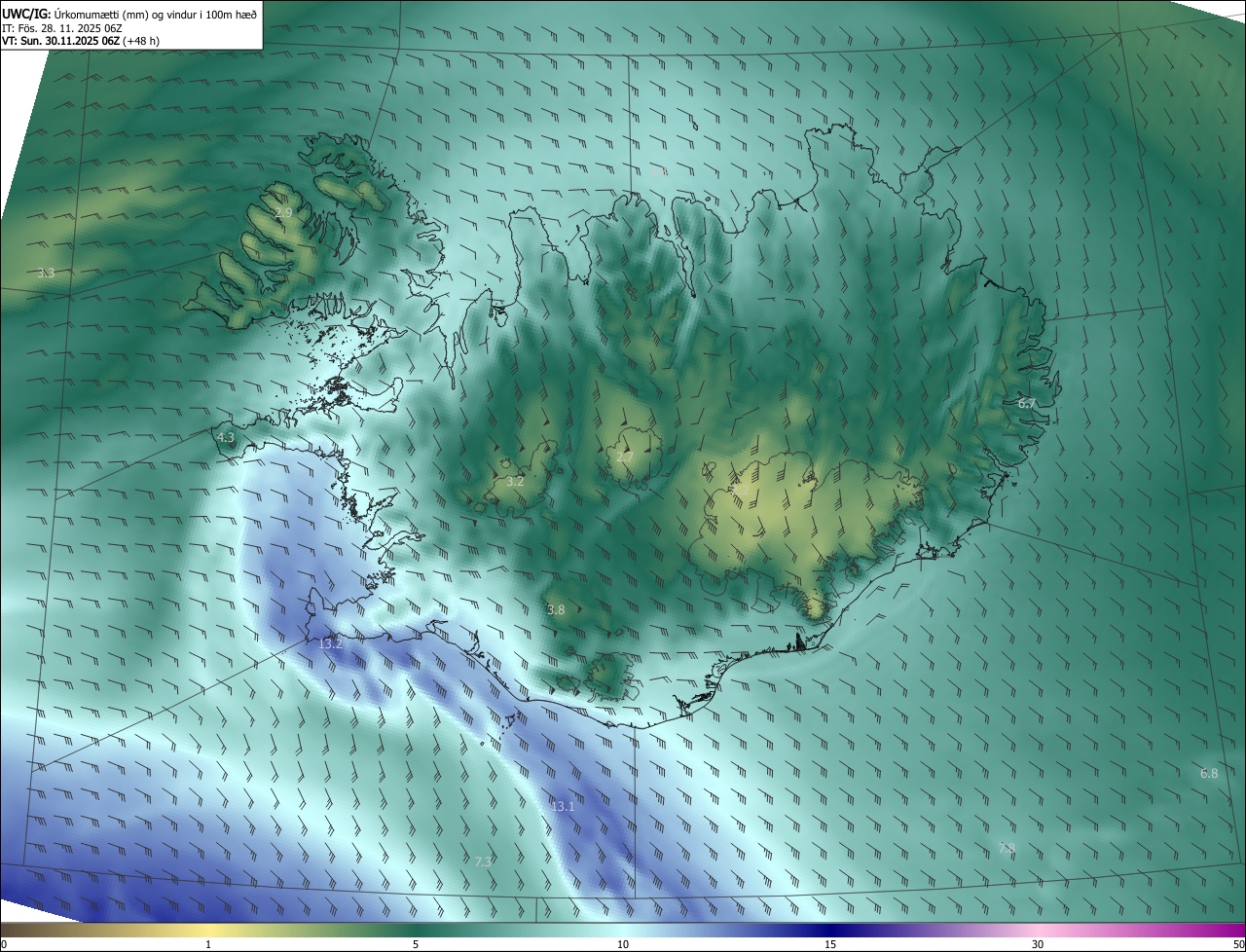Select the 6.8 value label near the right edge
Image resolution: width=1246 pixels, height=952 pixels.
[1209, 773]
